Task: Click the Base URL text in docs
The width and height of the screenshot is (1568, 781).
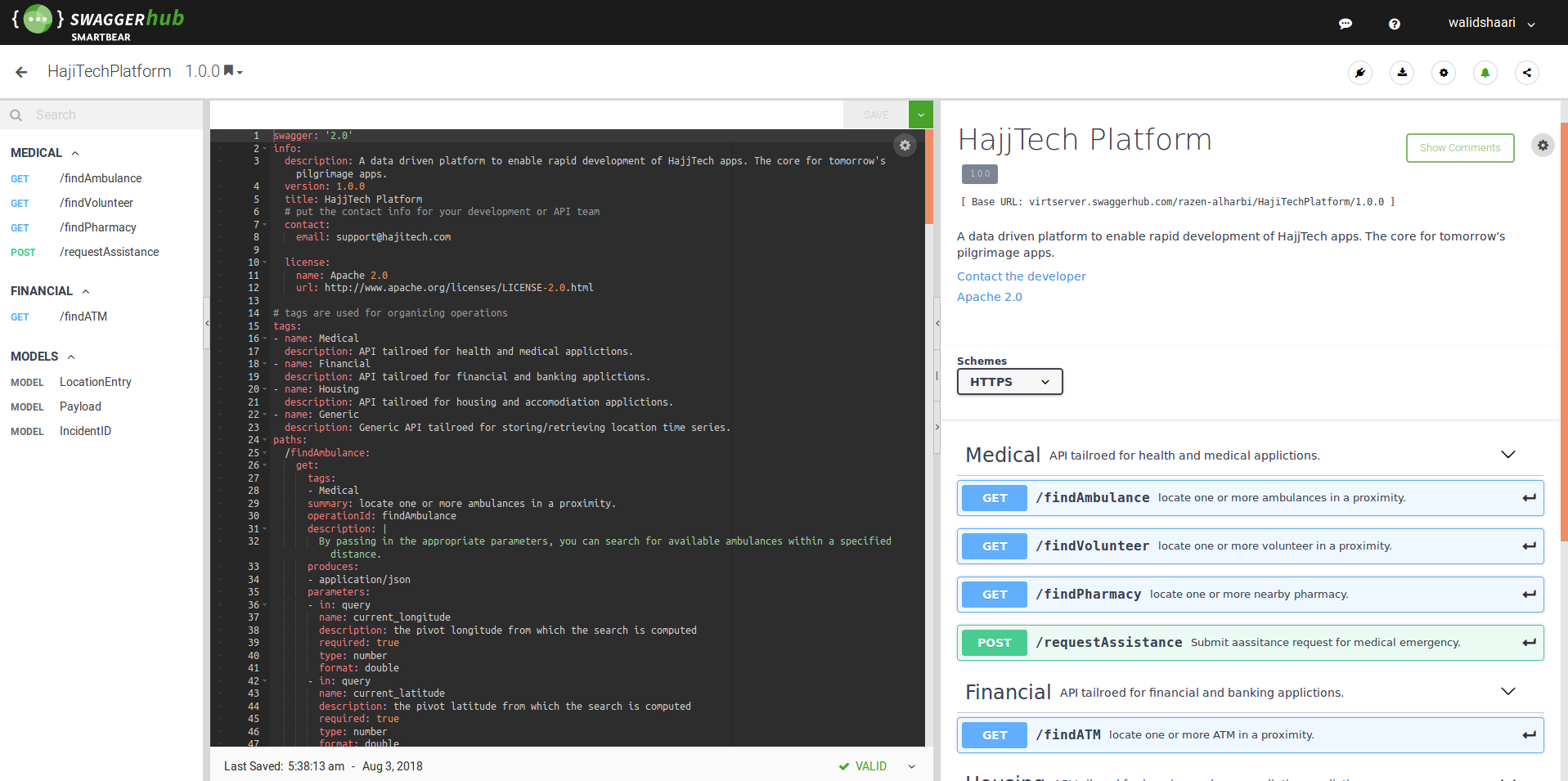Action: click(1178, 202)
